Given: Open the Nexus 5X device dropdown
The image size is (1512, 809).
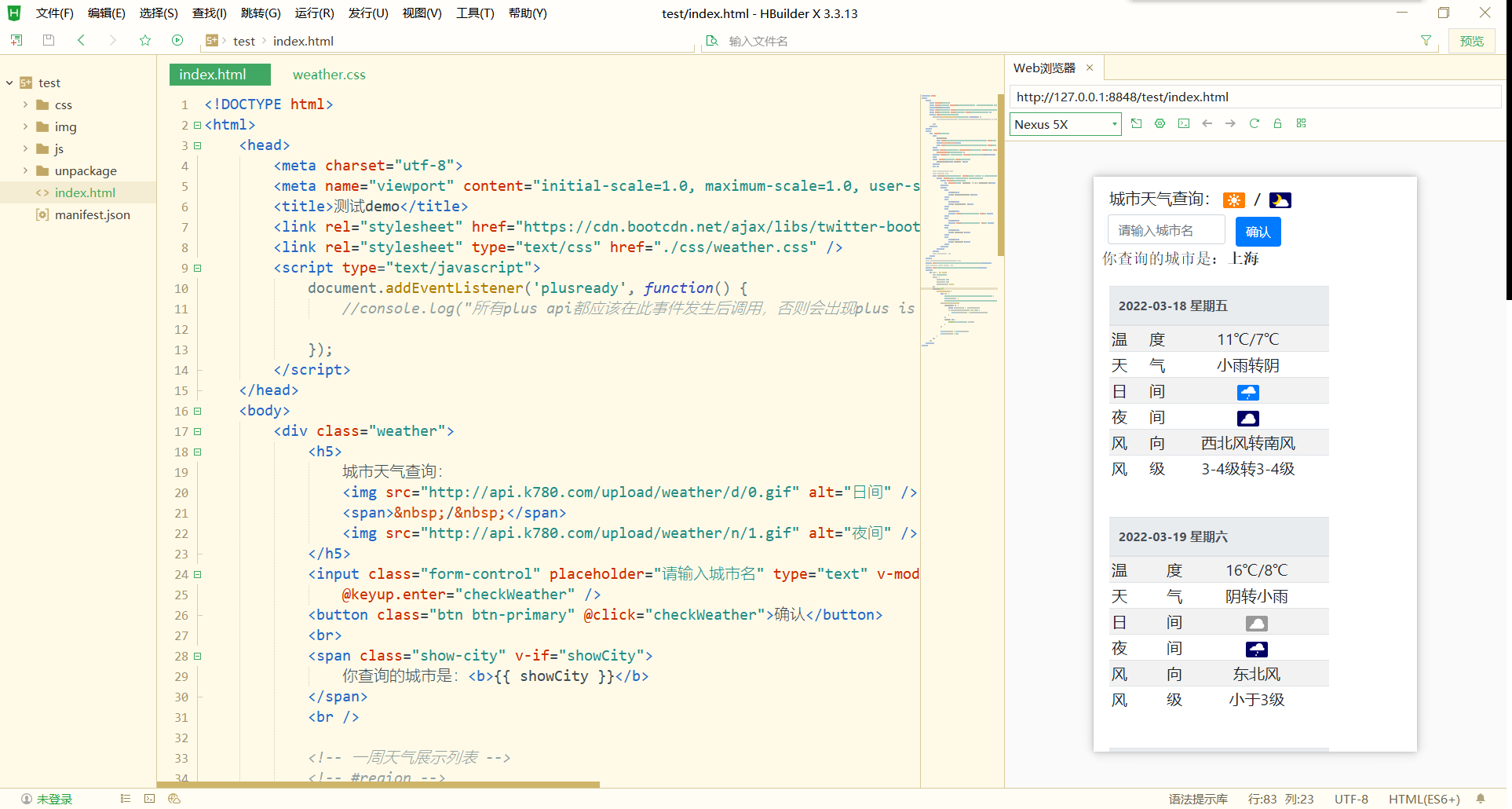Looking at the screenshot, I should pos(1065,124).
